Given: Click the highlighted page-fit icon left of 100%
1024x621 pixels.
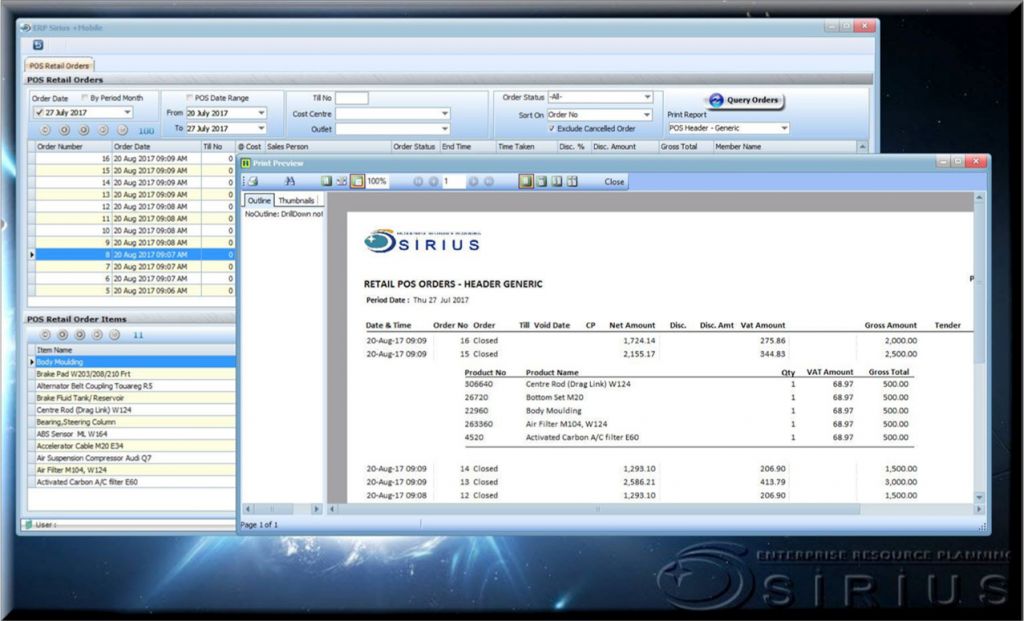Looking at the screenshot, I should [x=357, y=182].
